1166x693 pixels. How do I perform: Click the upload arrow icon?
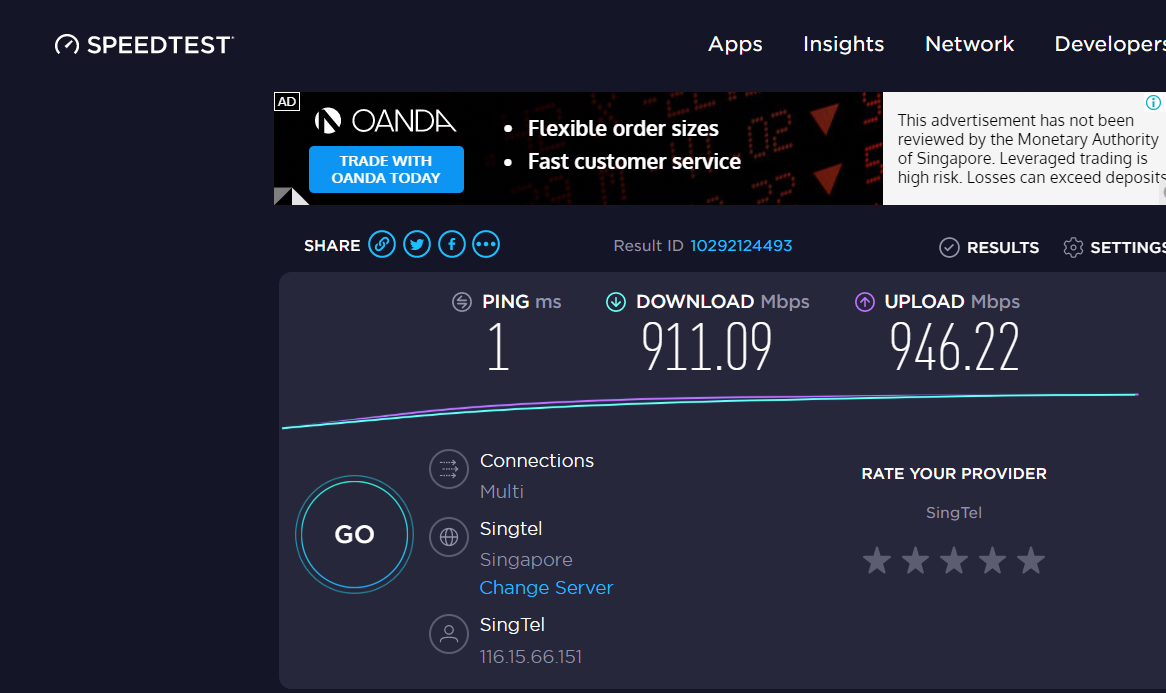pyautogui.click(x=865, y=302)
